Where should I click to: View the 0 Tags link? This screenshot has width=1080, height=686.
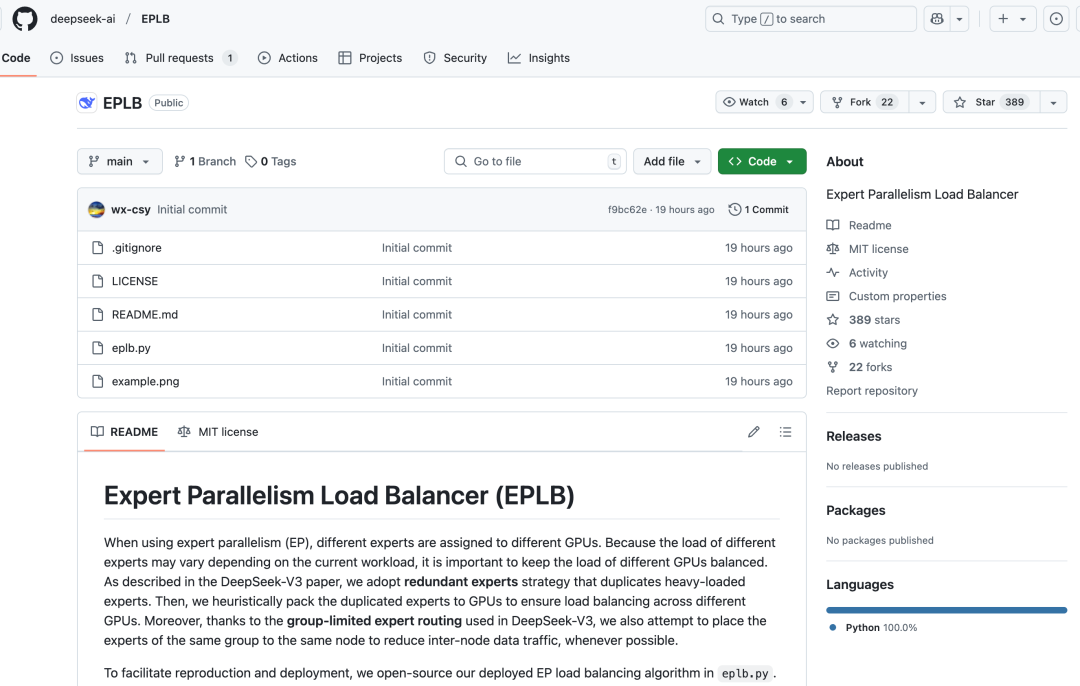[x=271, y=161]
